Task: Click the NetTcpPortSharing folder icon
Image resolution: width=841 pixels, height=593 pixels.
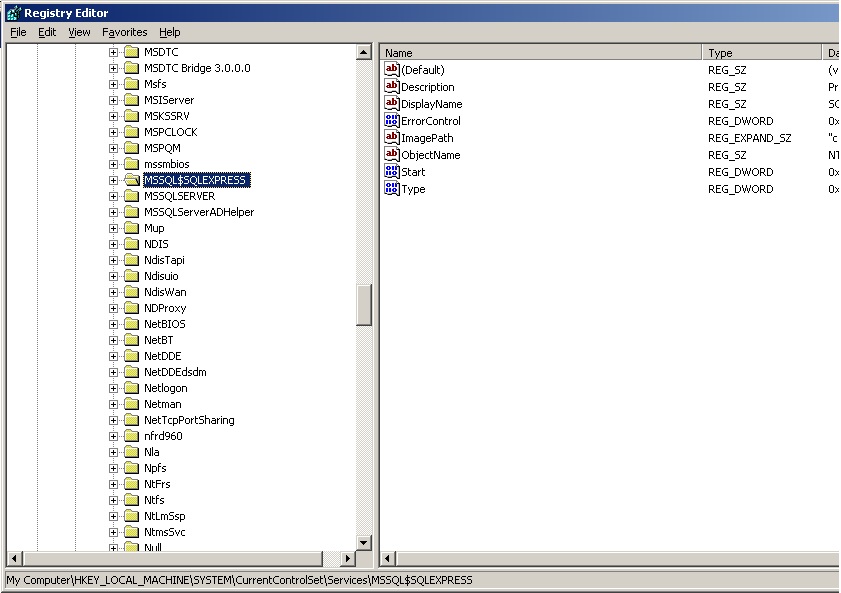Action: tap(131, 420)
